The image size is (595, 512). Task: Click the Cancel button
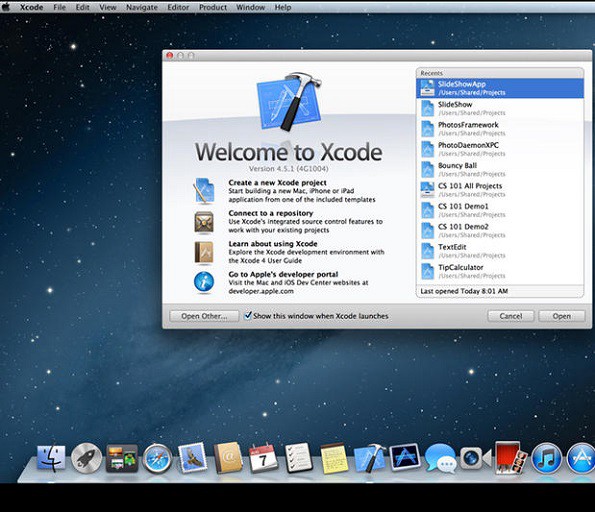click(511, 316)
